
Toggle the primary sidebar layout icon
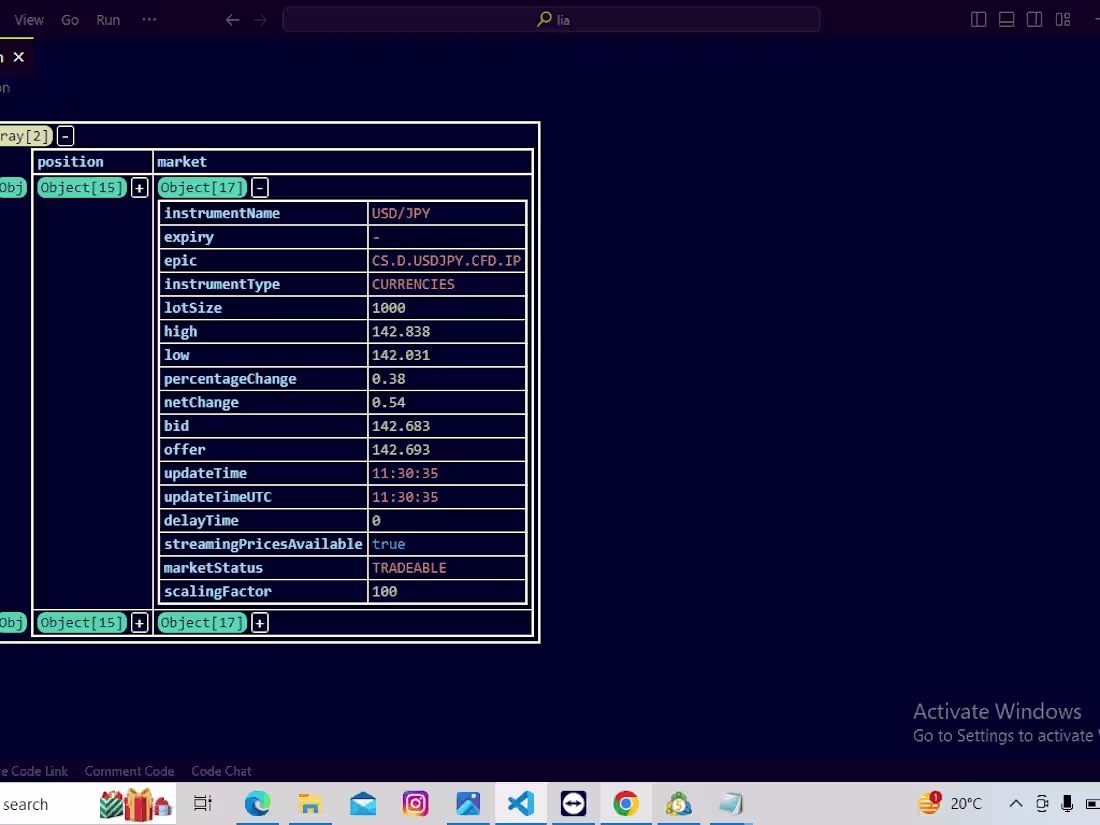(x=978, y=19)
